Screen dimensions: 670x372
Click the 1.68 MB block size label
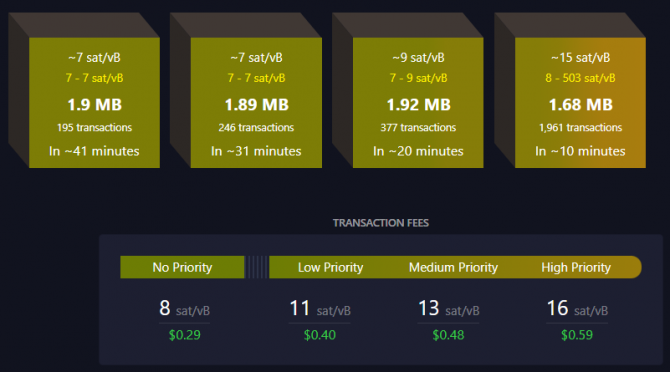point(580,105)
